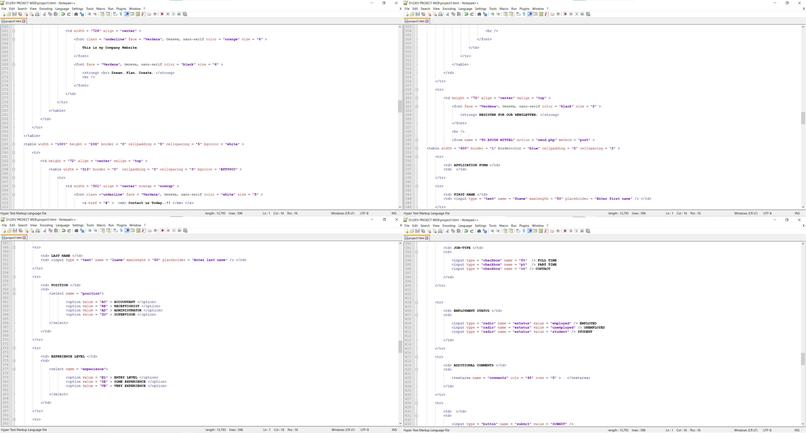Click Cut icon in the JOB-TYPE window toolbar
The image size is (806, 433).
(447, 230)
